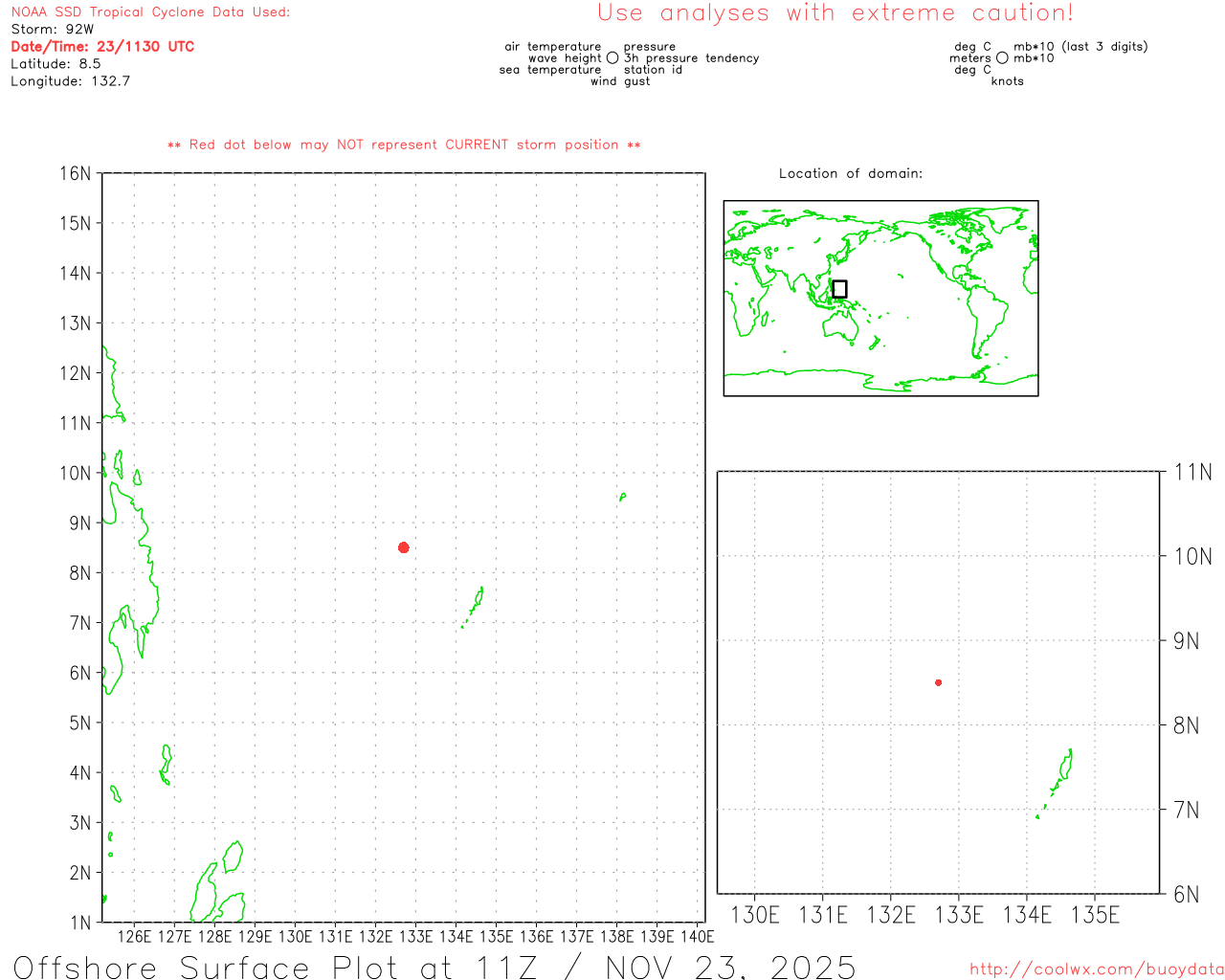Click the 16N latitude label on large map

pos(76,173)
